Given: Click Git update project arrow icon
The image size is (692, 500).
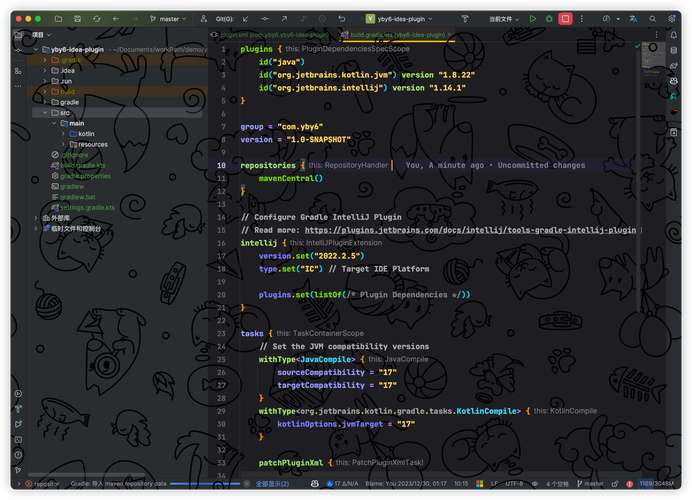Looking at the screenshot, I should pyautogui.click(x=245, y=19).
